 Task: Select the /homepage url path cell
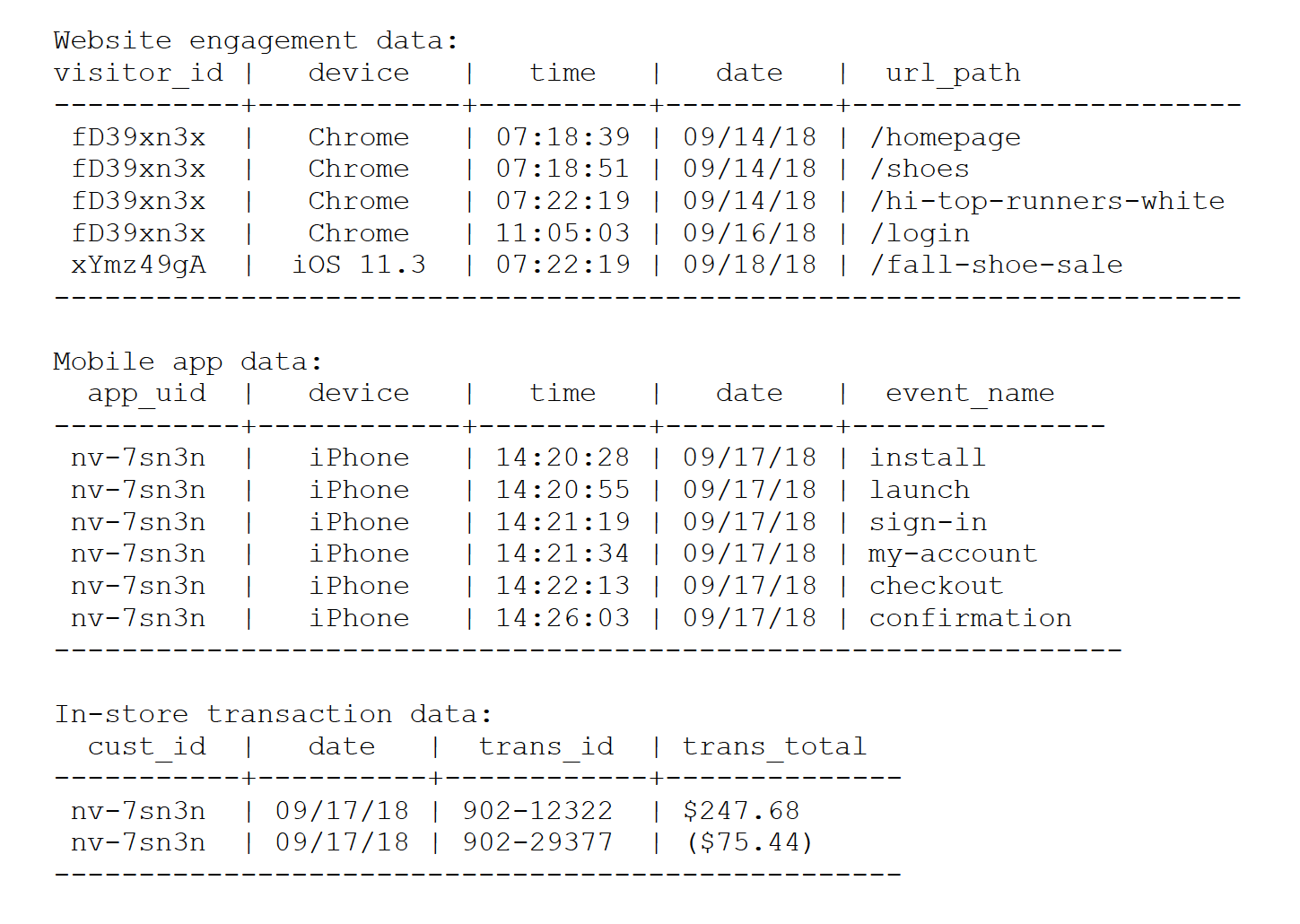[945, 137]
